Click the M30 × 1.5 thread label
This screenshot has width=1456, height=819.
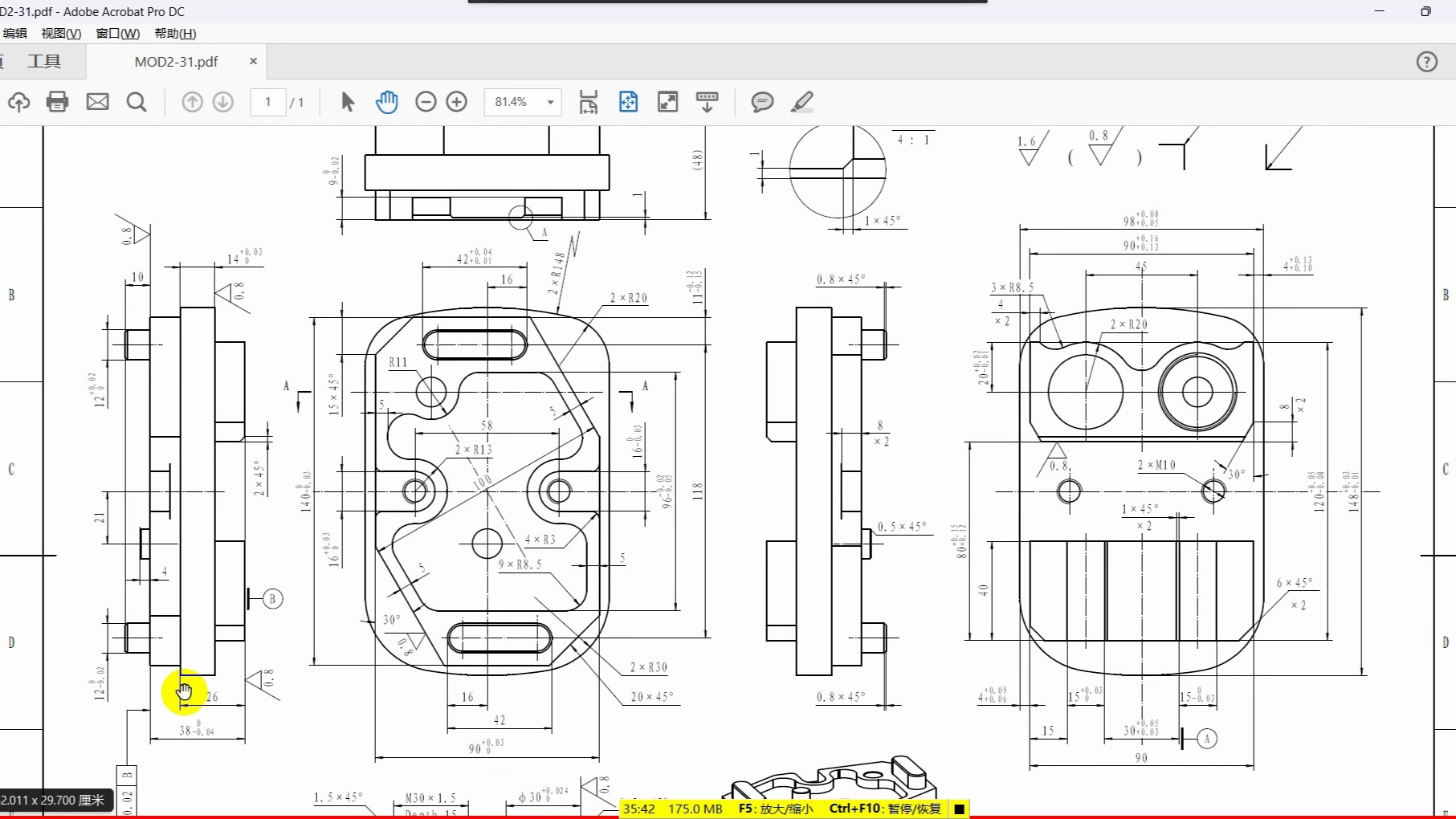430,798
